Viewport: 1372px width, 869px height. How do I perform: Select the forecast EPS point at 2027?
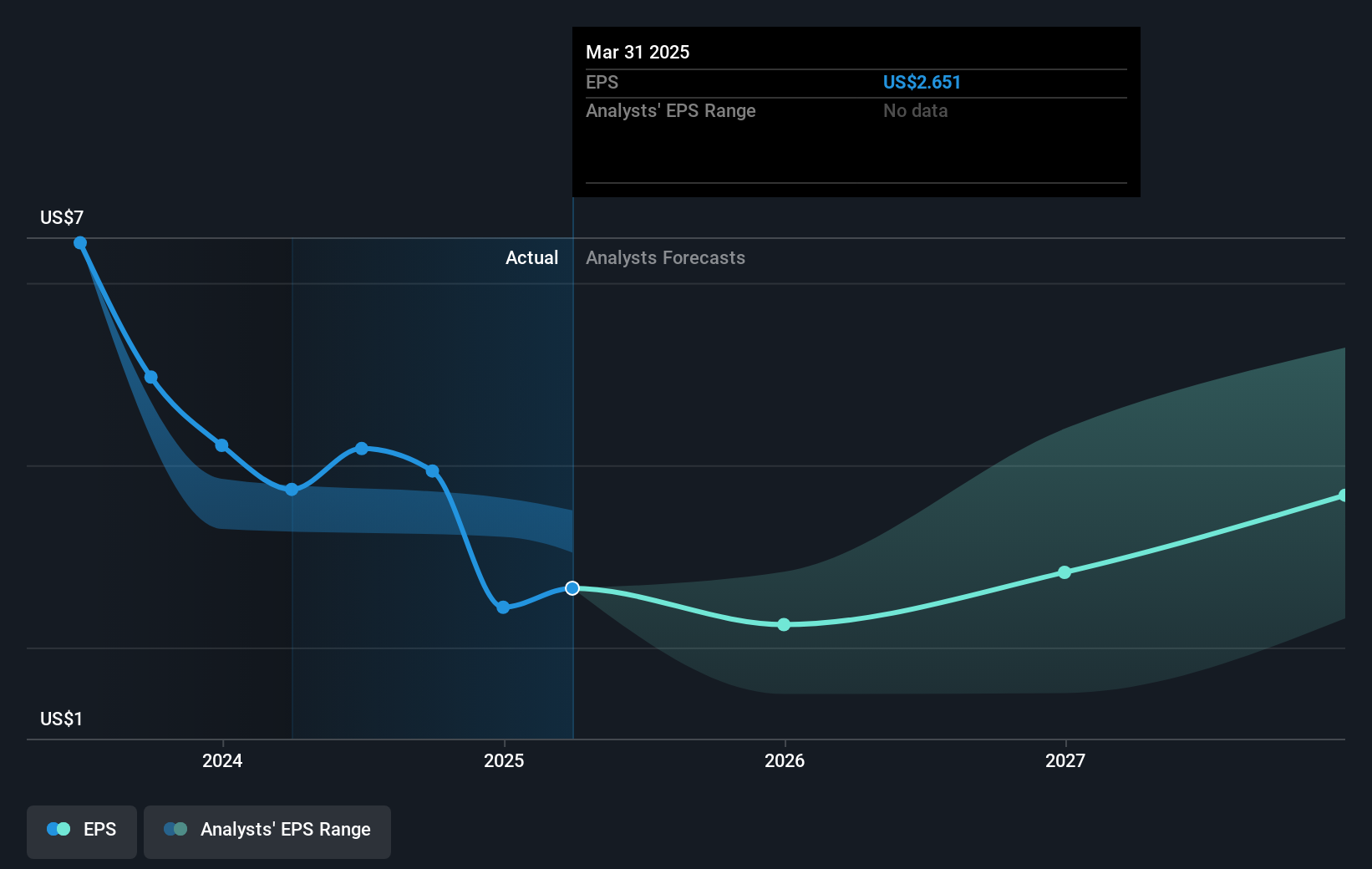coord(1065,572)
